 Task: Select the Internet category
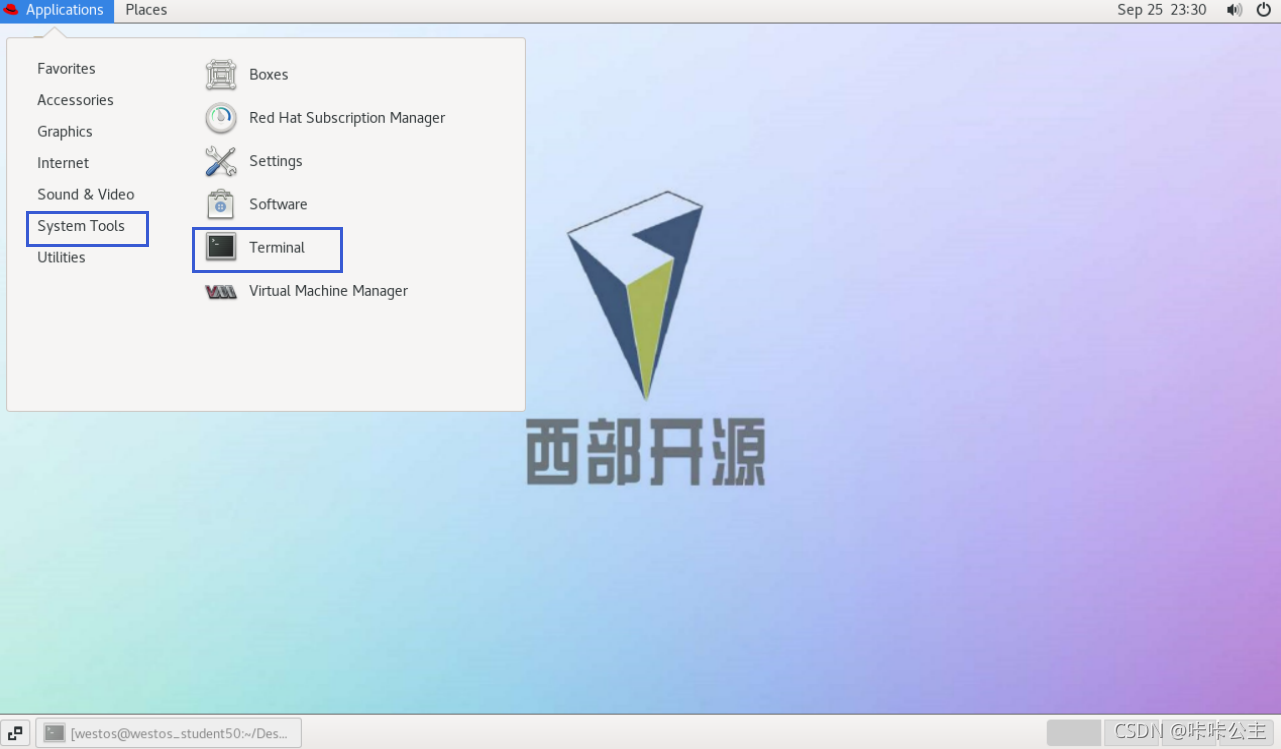[63, 163]
